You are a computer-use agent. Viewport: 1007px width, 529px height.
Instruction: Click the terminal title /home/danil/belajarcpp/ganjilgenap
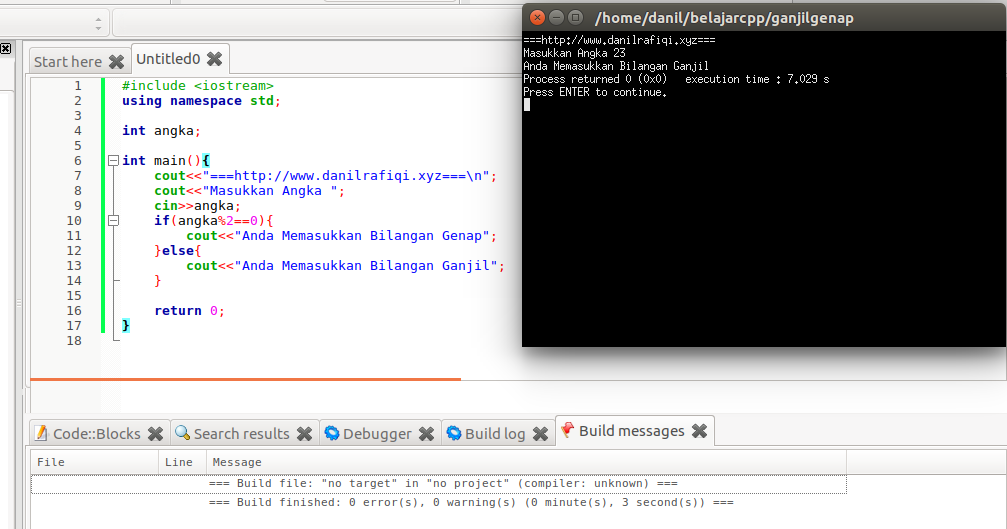(x=724, y=18)
